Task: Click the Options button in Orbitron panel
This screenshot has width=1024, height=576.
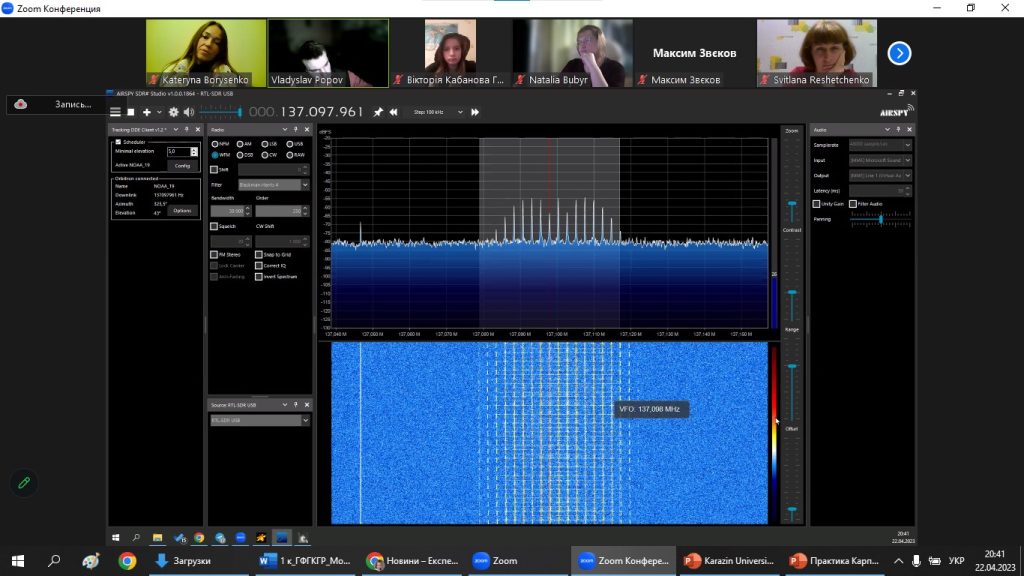Action: (x=182, y=211)
